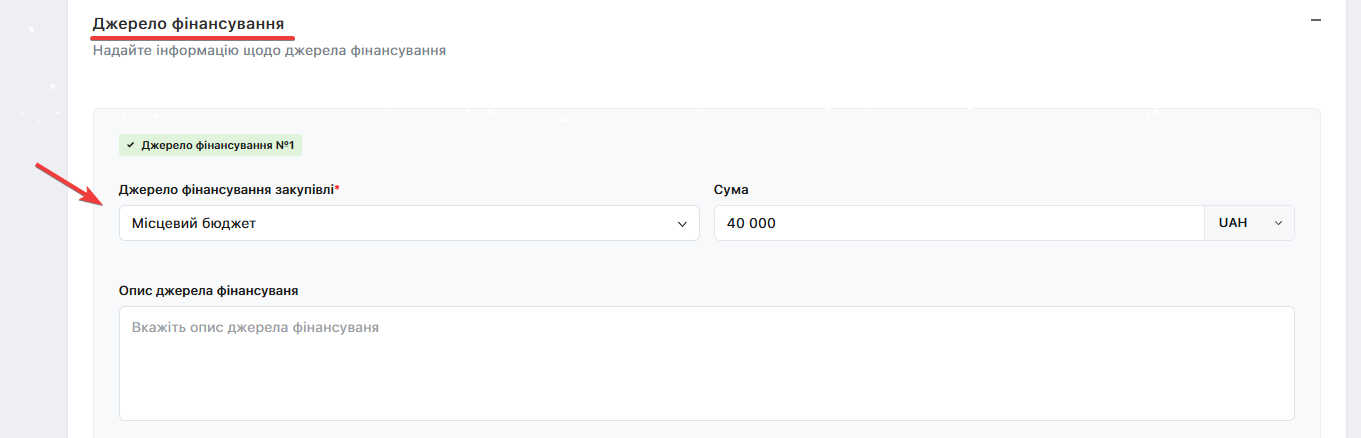Click the Джерело фінансування закупівлі field label
This screenshot has width=1361, height=438.
click(x=225, y=189)
